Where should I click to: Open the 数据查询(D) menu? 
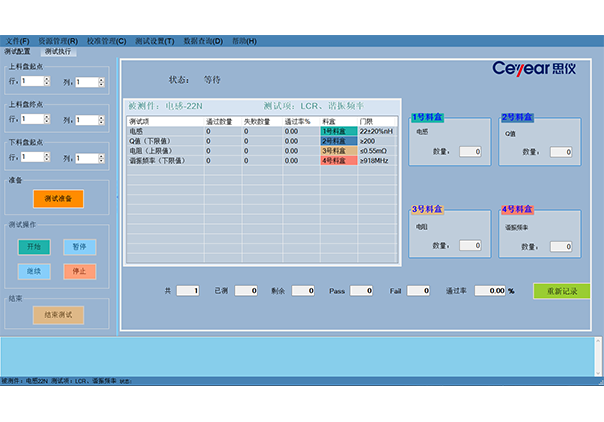pos(203,41)
